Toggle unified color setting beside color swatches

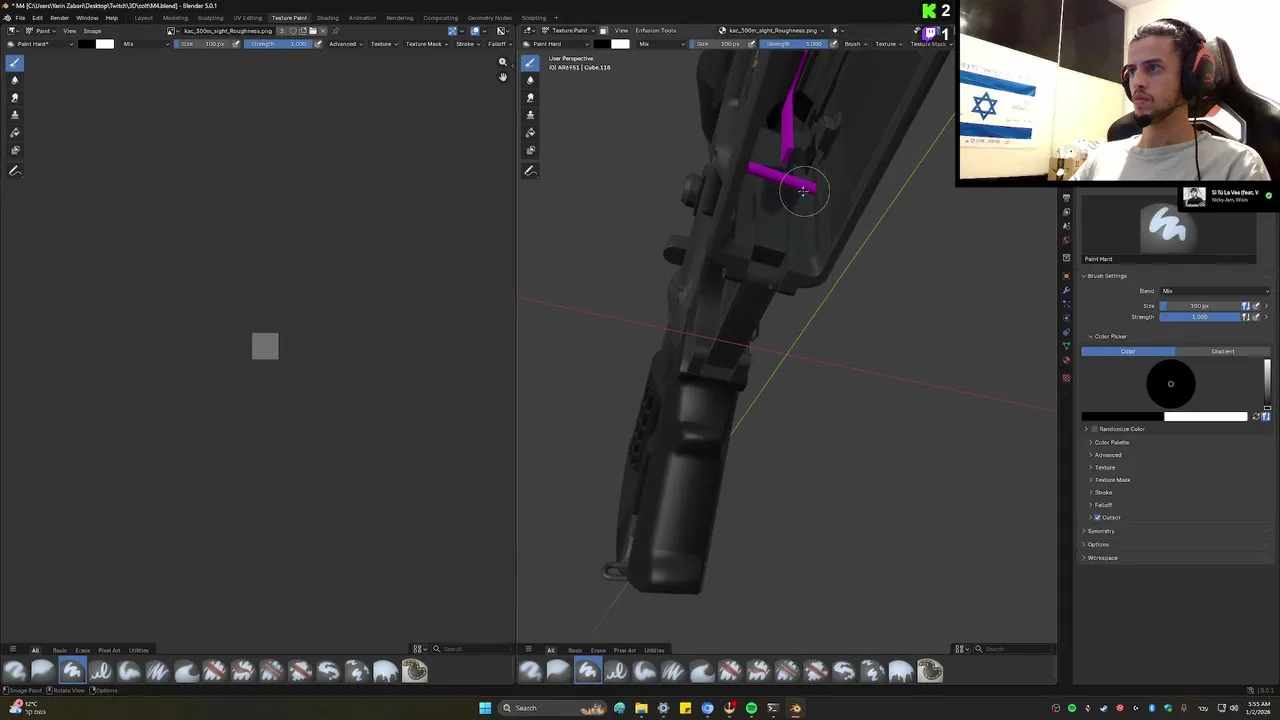tap(1266, 416)
